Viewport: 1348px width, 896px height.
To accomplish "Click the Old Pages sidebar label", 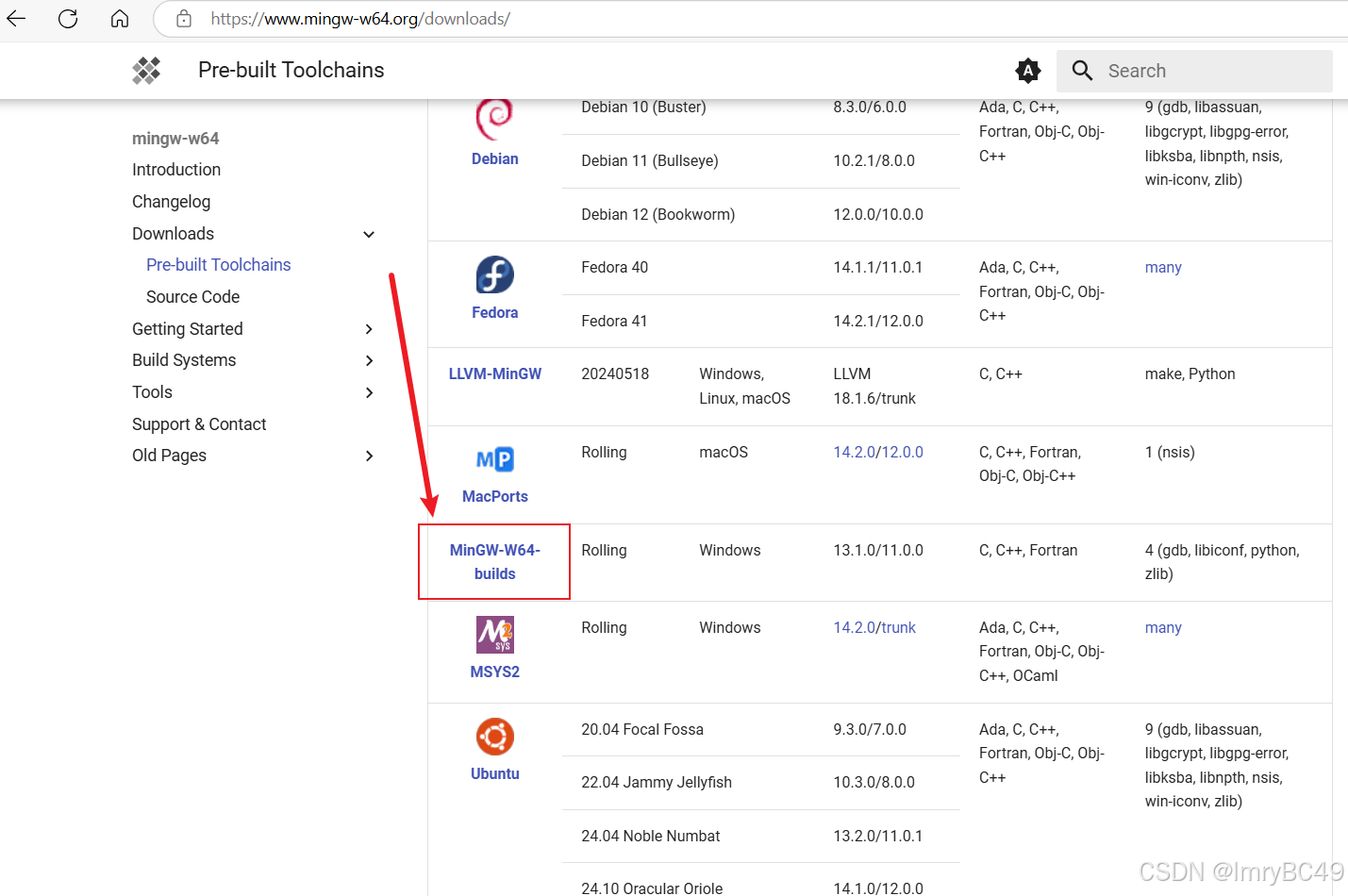I will pyautogui.click(x=169, y=456).
